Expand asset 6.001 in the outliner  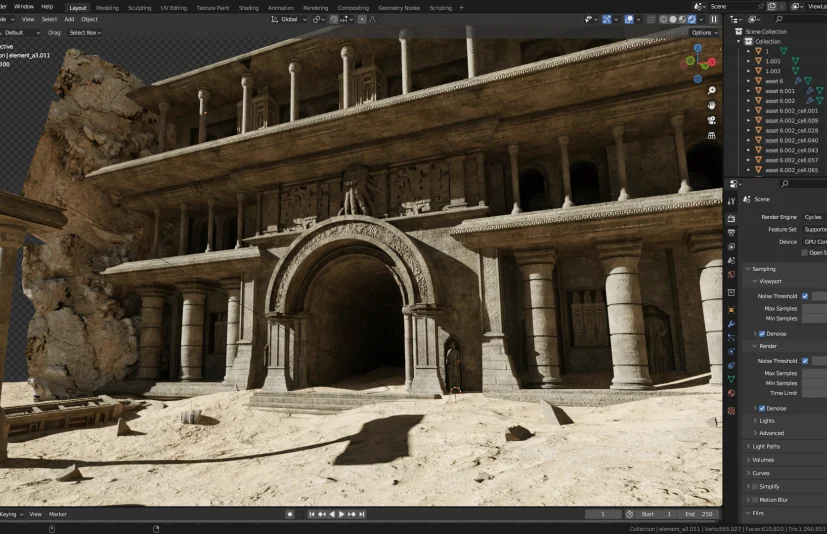(x=748, y=91)
